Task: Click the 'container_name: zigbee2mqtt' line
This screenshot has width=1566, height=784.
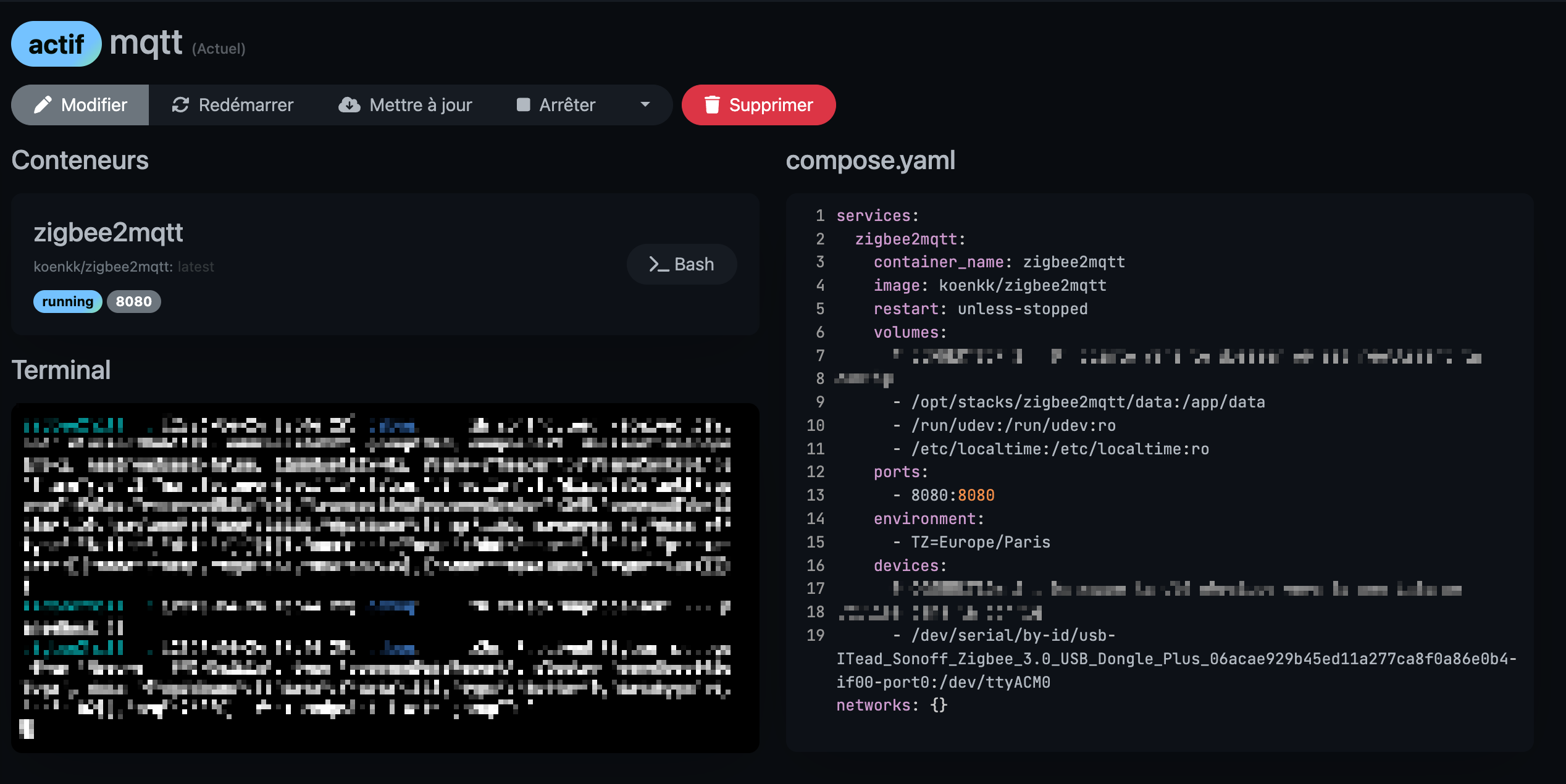Action: [999, 262]
